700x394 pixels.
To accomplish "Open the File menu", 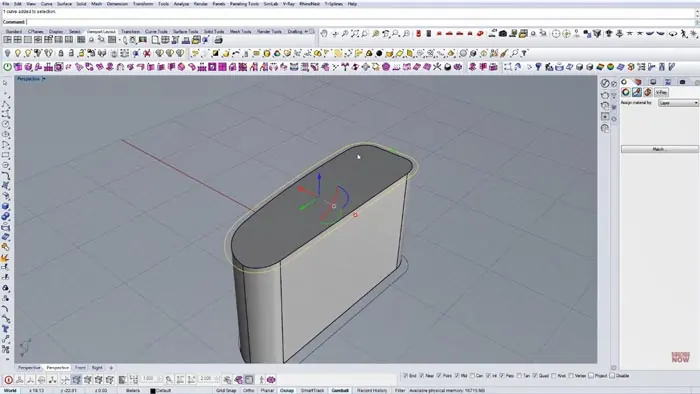I will point(6,4).
